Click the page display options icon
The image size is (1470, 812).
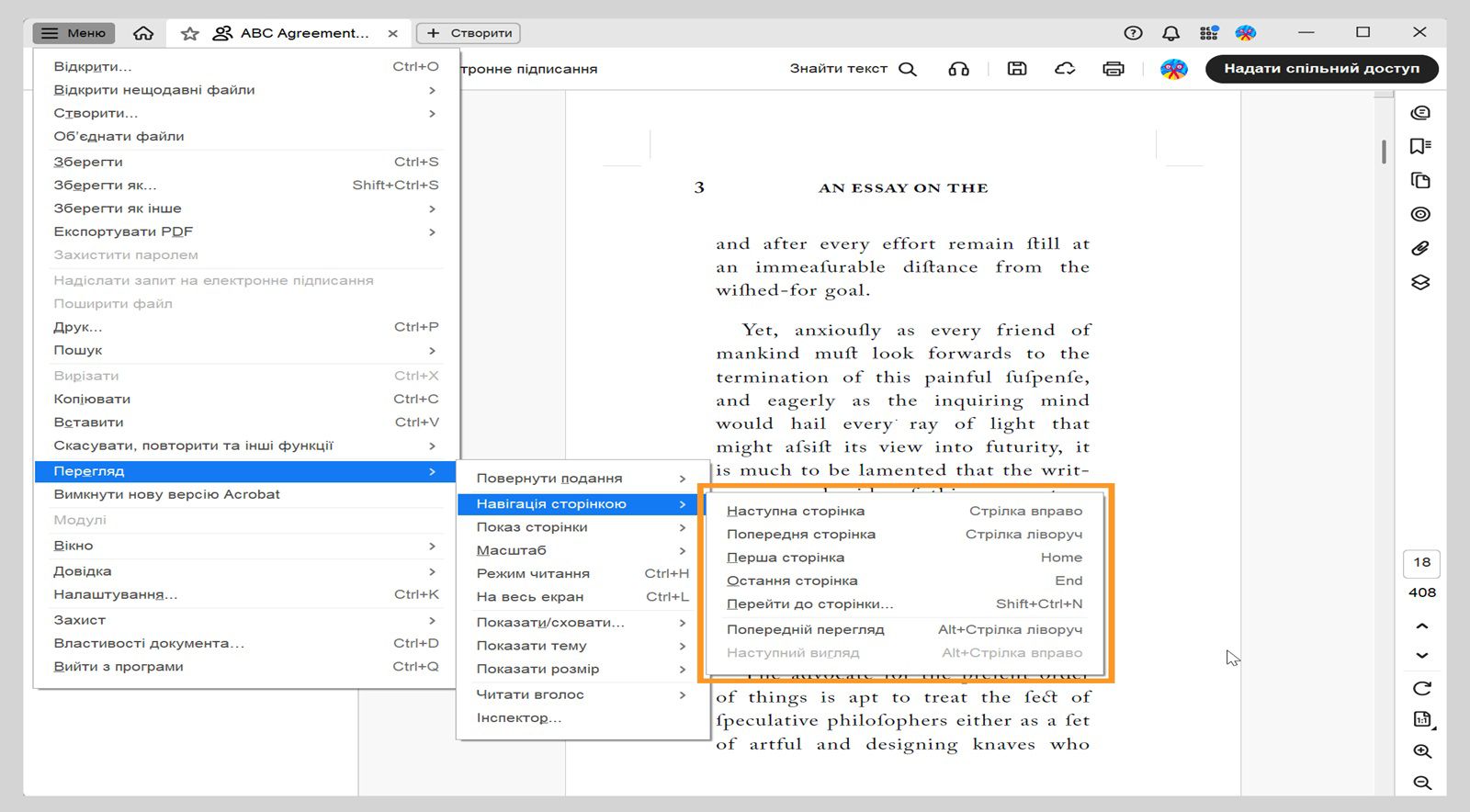tap(1422, 720)
